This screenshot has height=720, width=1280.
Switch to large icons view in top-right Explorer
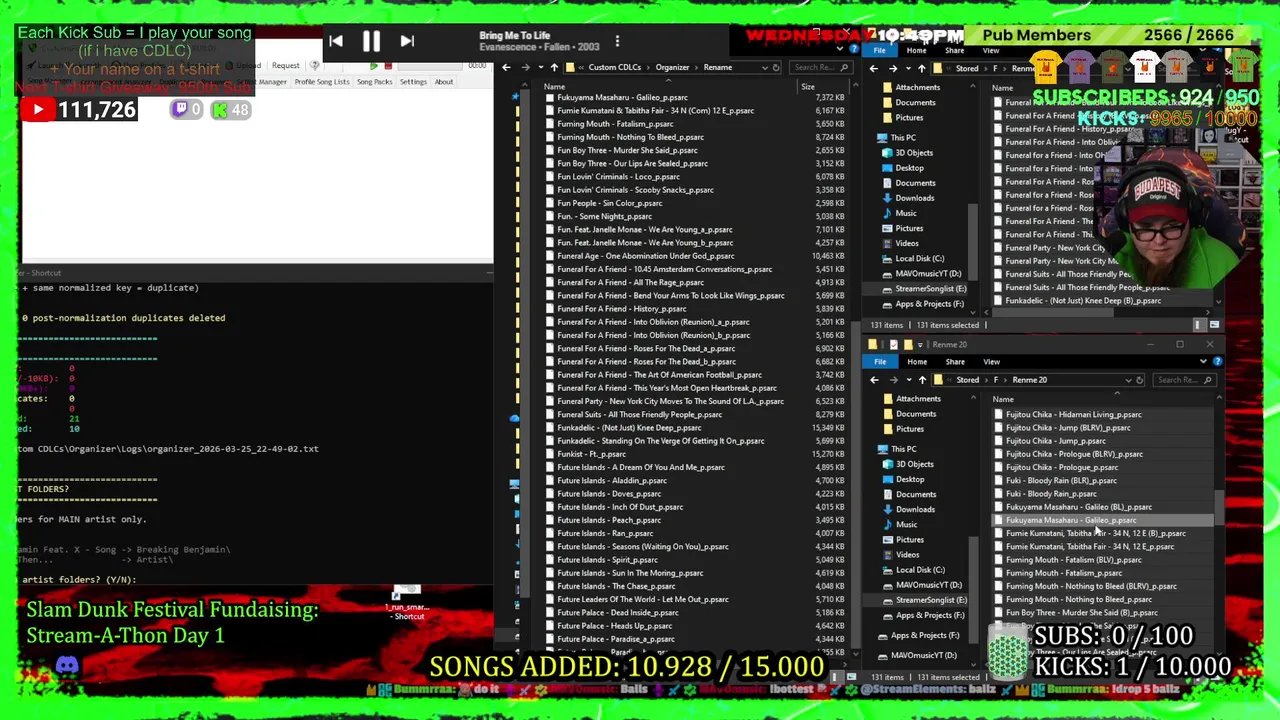point(1214,325)
